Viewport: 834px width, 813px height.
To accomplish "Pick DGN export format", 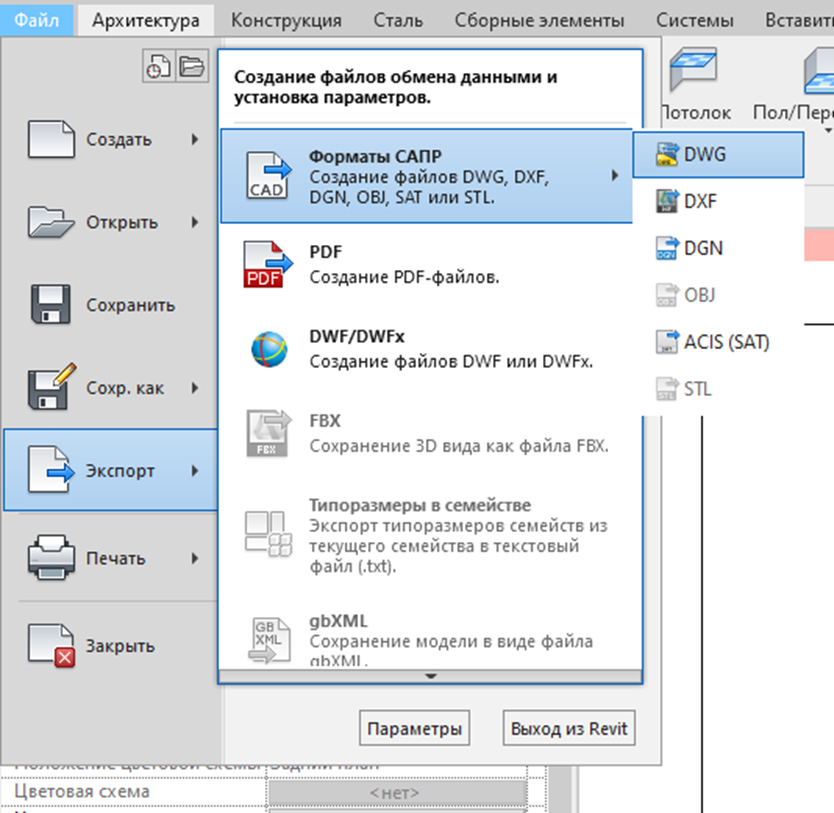I will point(702,248).
